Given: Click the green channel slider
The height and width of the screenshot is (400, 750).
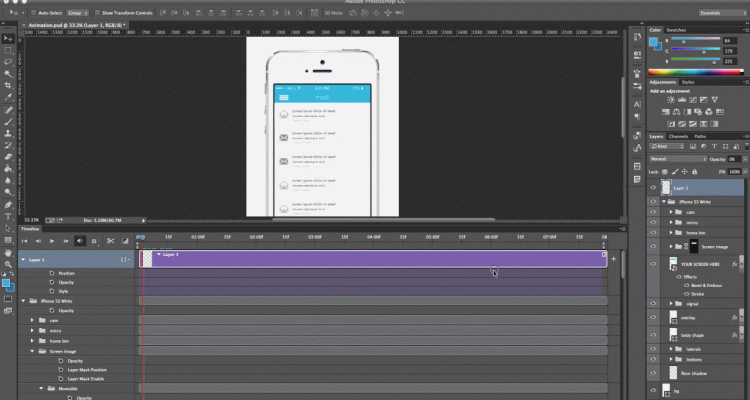Looking at the screenshot, I should click(x=695, y=50).
